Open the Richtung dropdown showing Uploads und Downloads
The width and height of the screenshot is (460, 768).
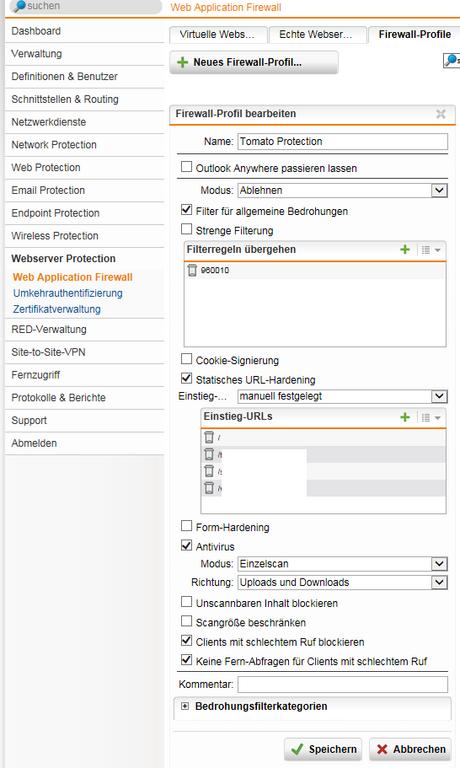pyautogui.click(x=342, y=582)
